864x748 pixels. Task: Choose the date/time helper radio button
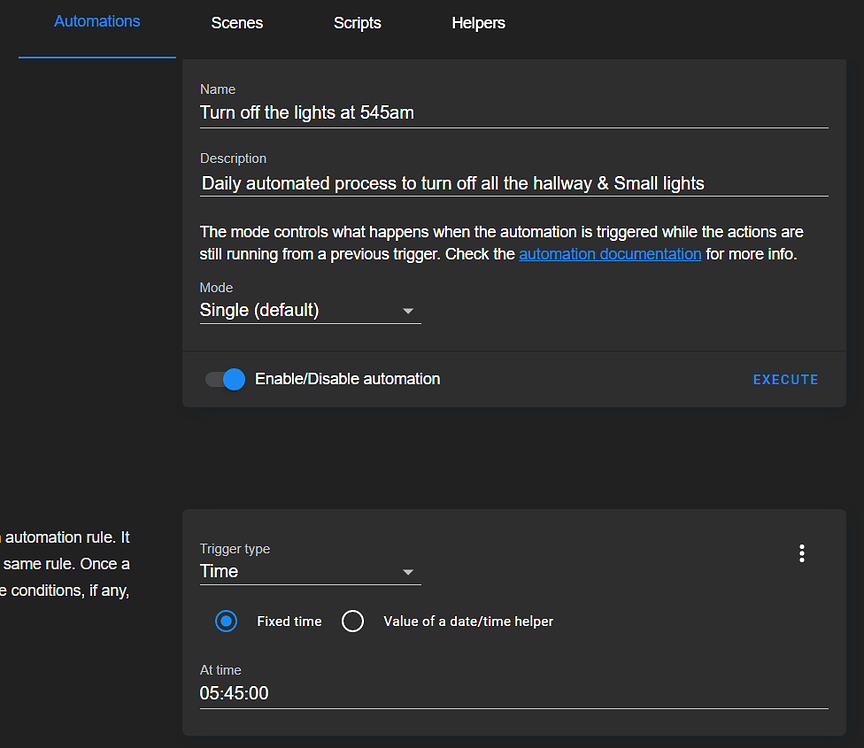[352, 621]
